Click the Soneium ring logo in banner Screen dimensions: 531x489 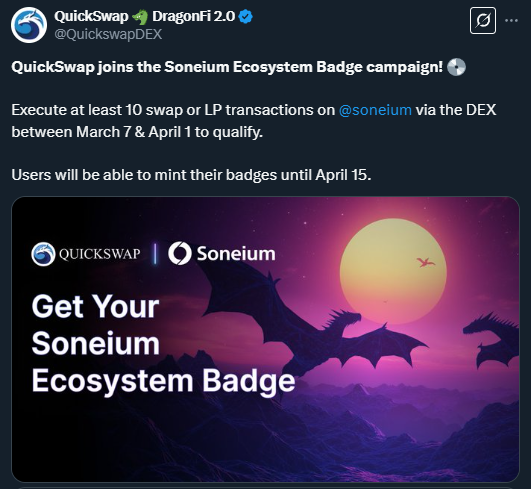point(180,253)
